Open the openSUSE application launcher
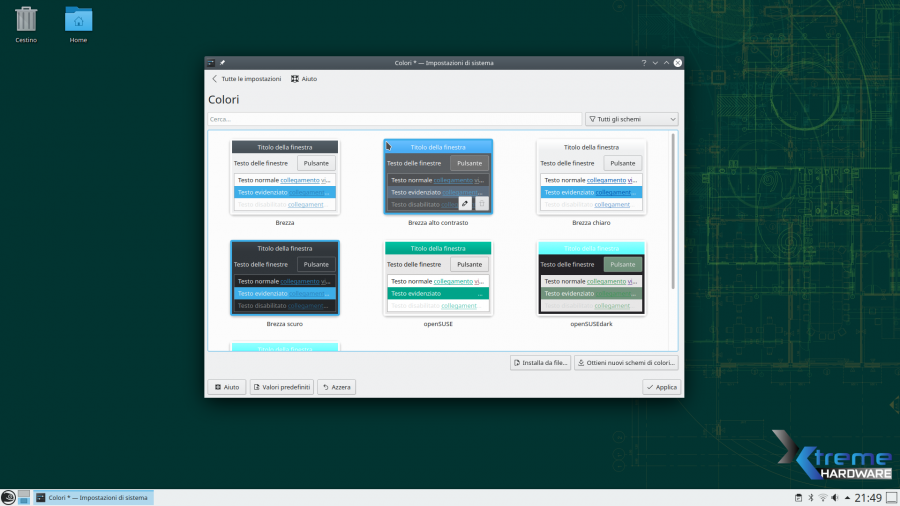The image size is (900, 506). pos(8,497)
